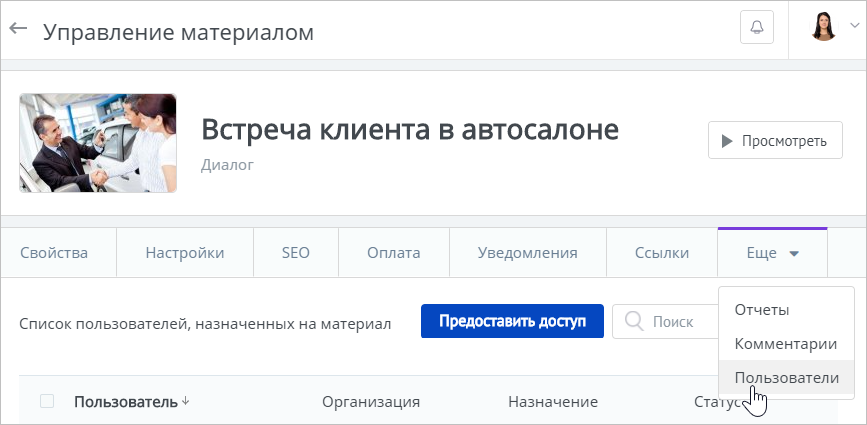Expand the Еще tab dropdown arrow
Viewport: 867px width, 425px height.
pyautogui.click(x=794, y=254)
